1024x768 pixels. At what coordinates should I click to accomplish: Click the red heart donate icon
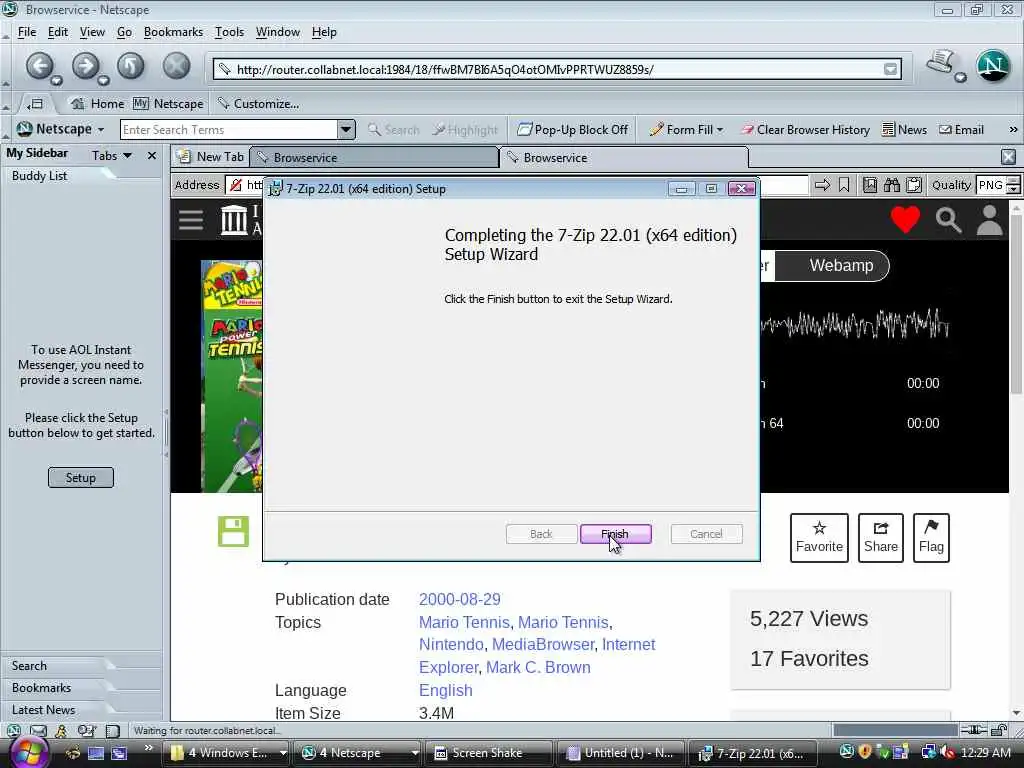(x=905, y=219)
